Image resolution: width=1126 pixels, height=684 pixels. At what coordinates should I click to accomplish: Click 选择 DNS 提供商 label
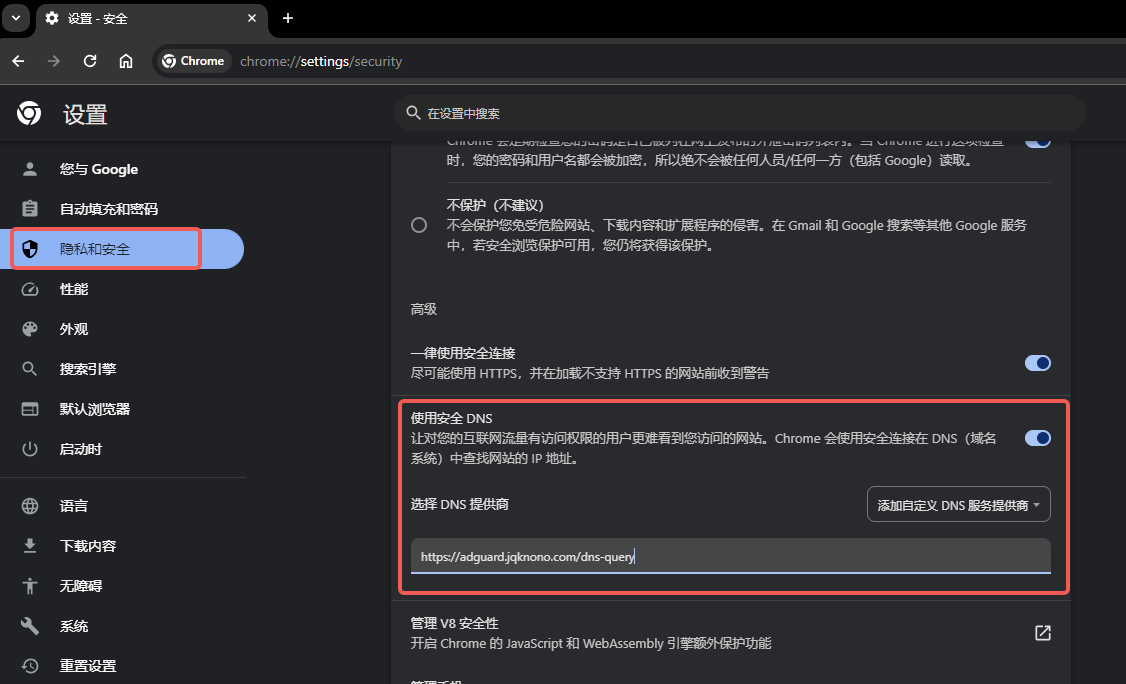pos(460,504)
